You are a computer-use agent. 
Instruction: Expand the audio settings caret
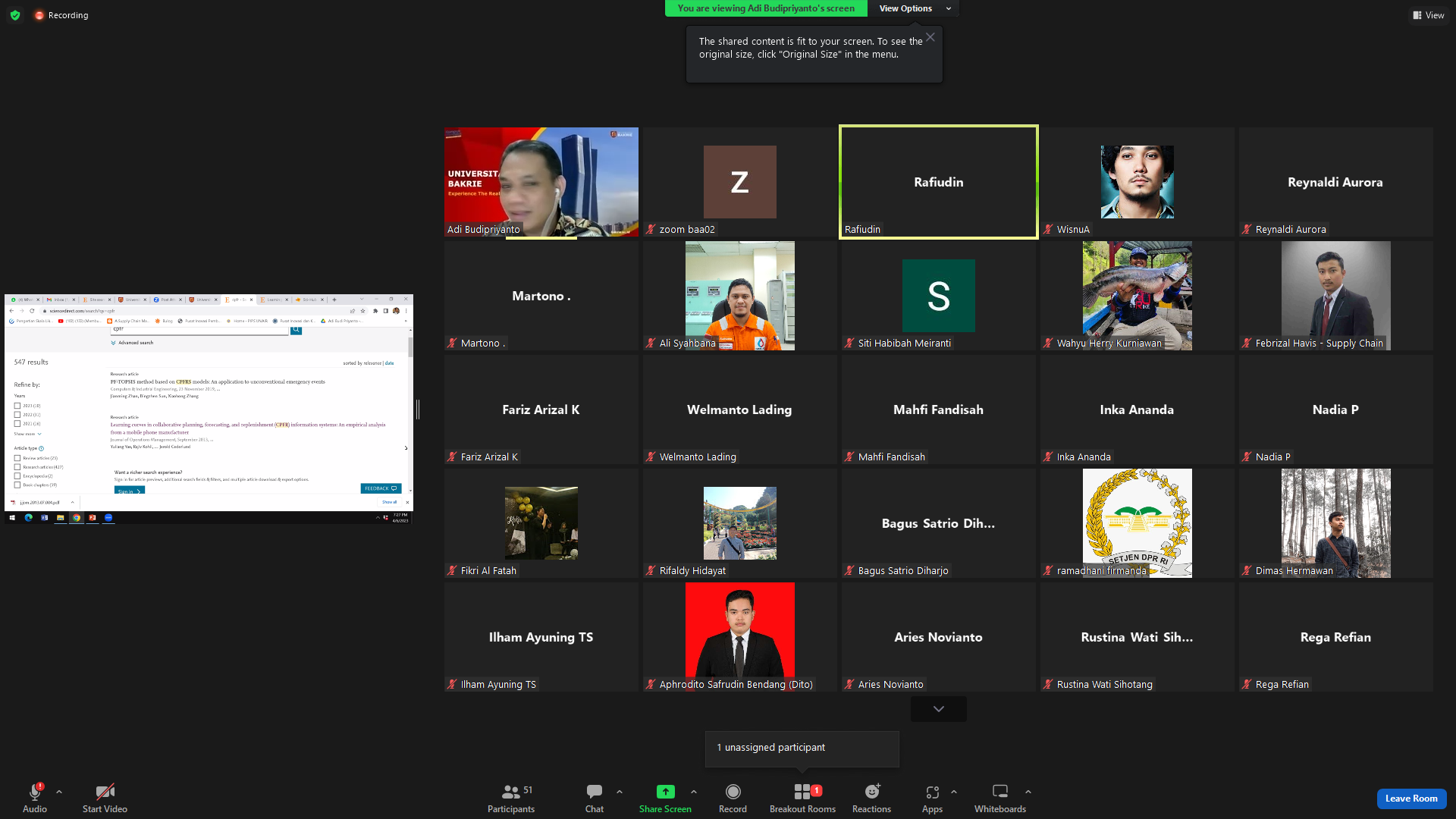pos(59,792)
